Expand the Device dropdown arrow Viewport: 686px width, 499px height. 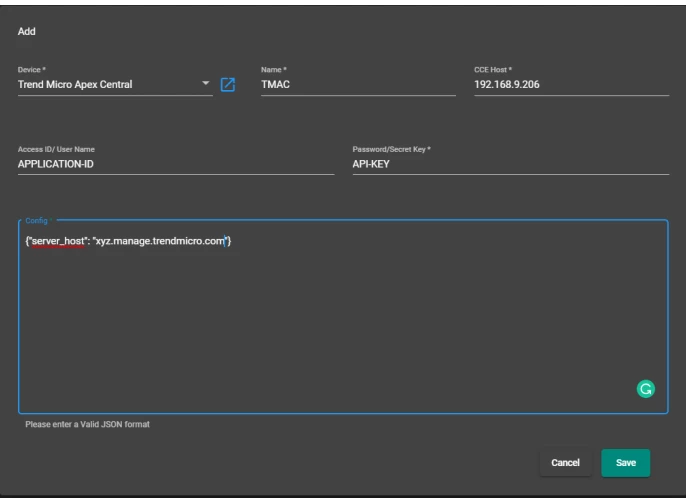(205, 83)
